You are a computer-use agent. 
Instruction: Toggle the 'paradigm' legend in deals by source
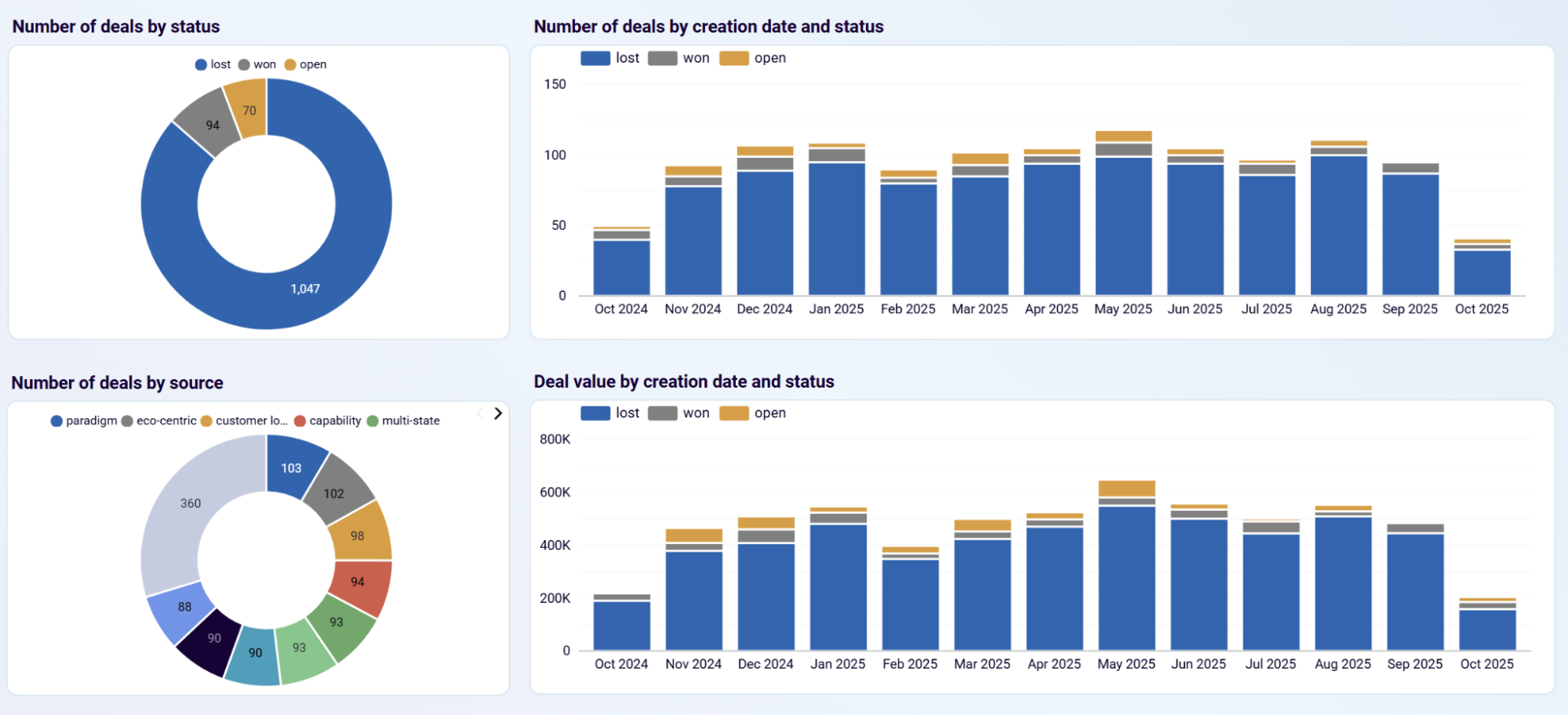click(89, 420)
